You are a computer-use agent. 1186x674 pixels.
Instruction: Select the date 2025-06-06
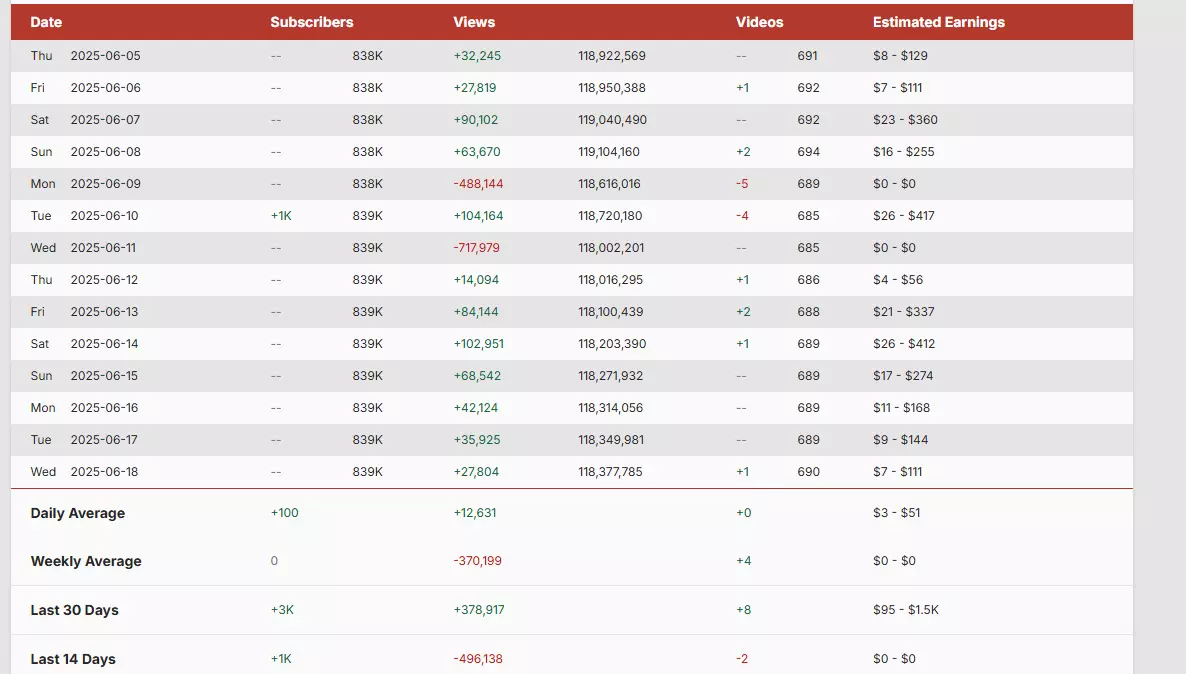point(105,88)
